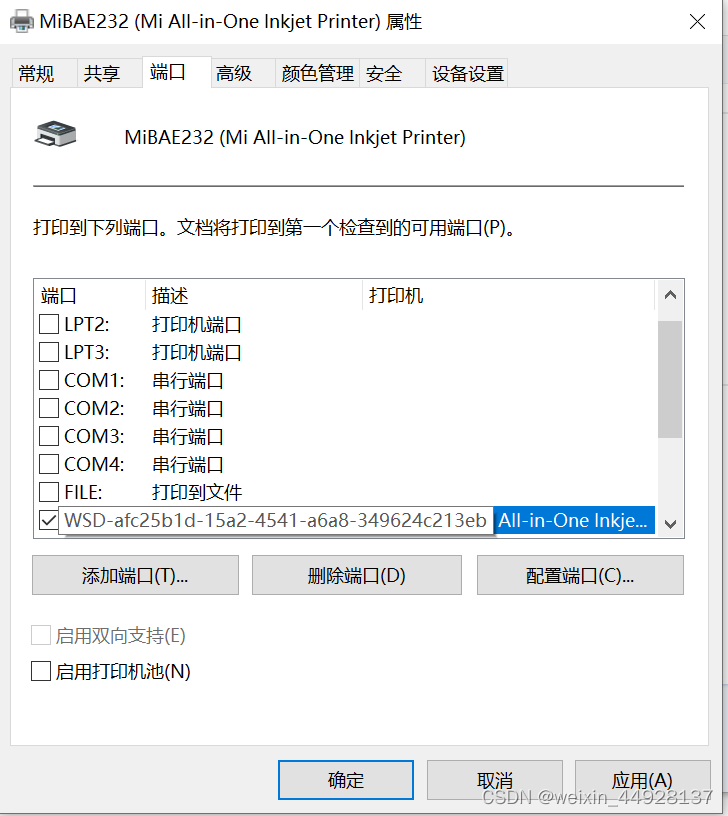The width and height of the screenshot is (728, 816).
Task: Click the port list scrollbar thumb
Action: (670, 379)
